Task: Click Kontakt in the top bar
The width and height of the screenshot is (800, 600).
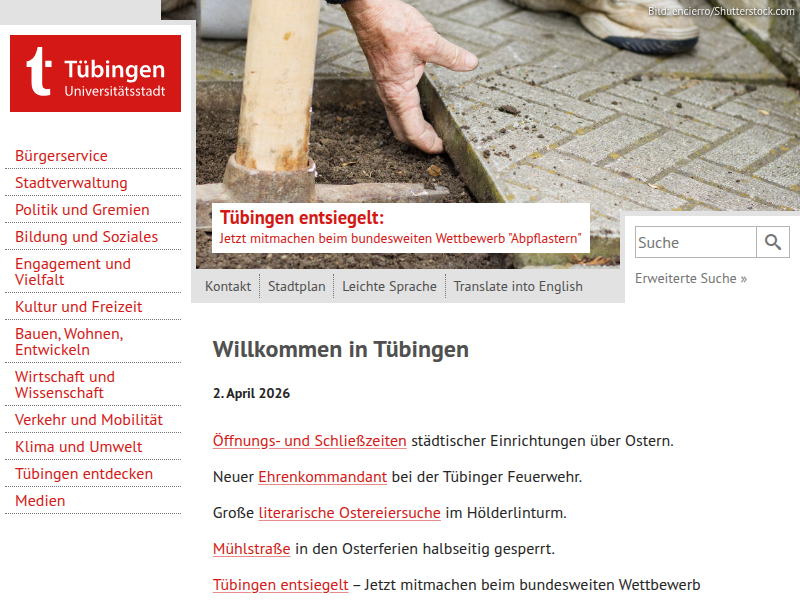Action: point(228,286)
